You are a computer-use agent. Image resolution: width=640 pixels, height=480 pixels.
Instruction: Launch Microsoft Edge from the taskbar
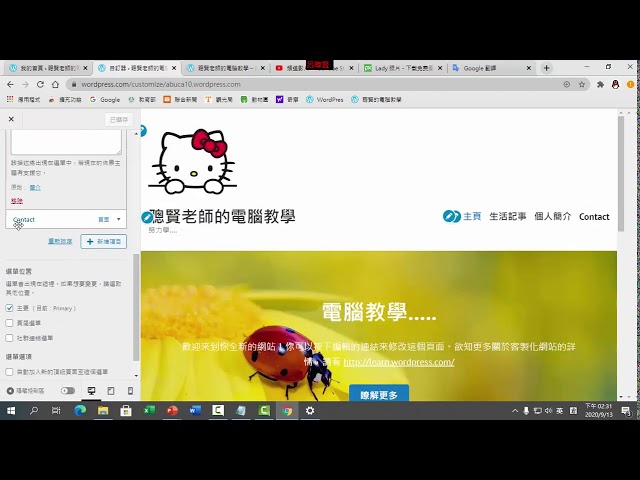[x=80, y=411]
